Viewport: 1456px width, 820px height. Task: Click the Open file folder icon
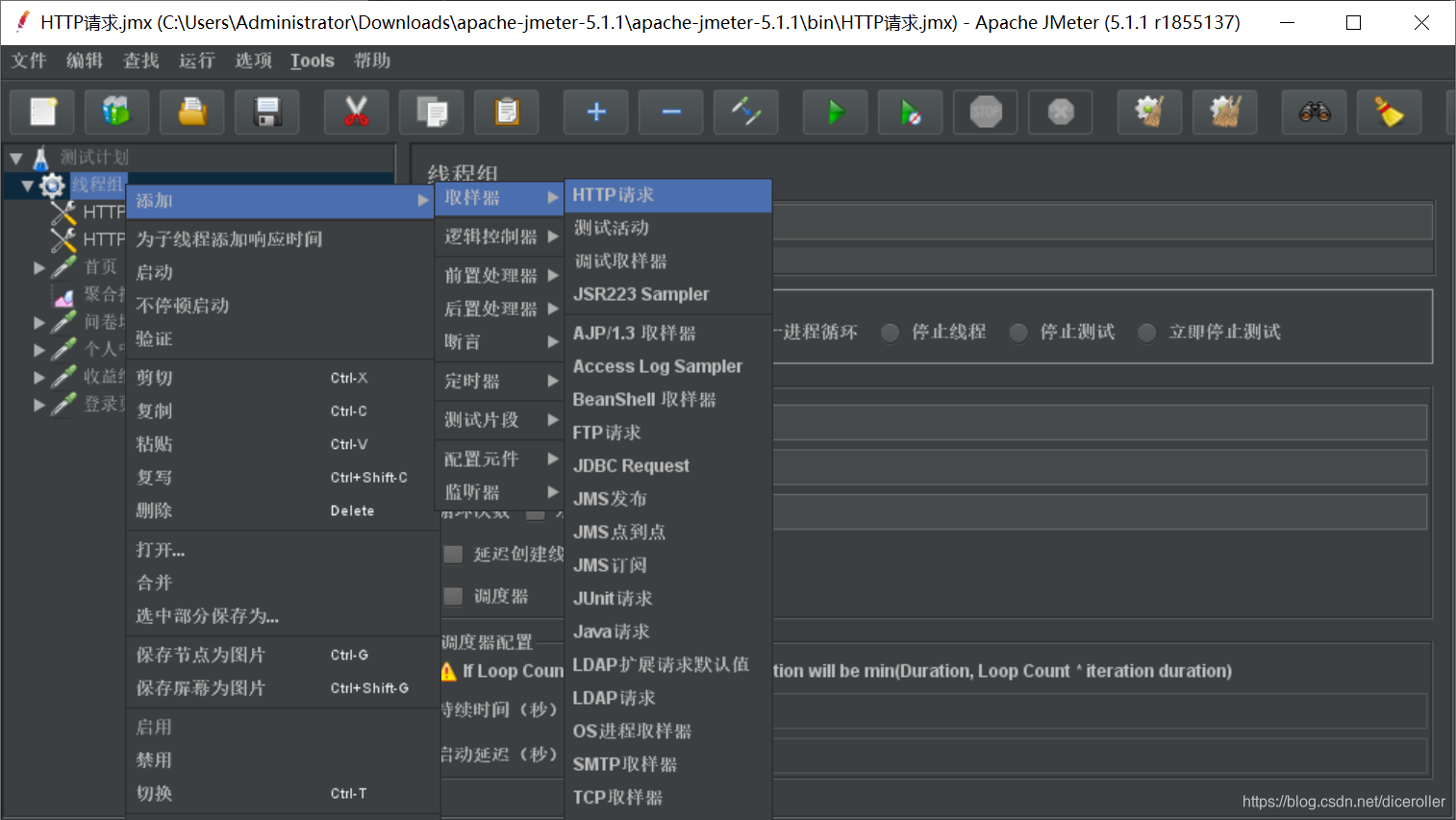(192, 112)
